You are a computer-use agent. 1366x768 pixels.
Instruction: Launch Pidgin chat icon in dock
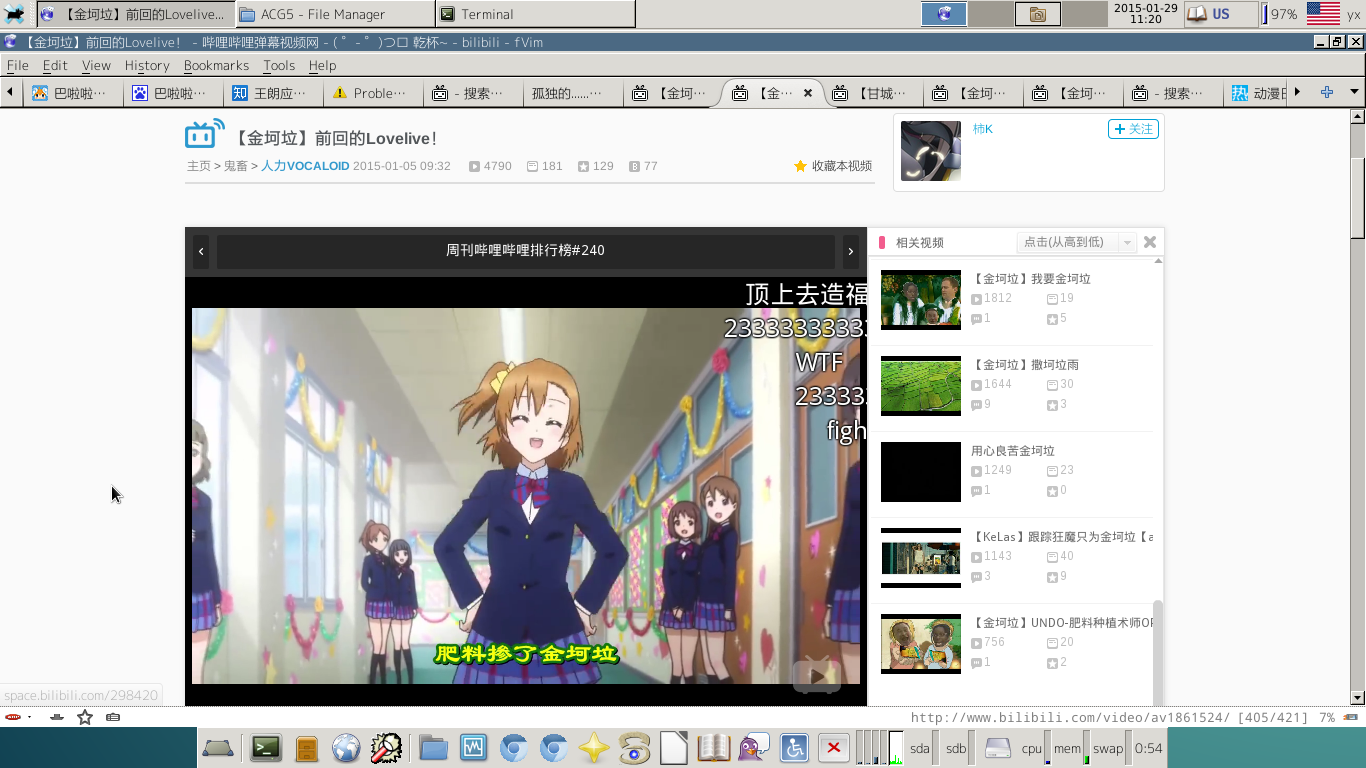coord(754,748)
